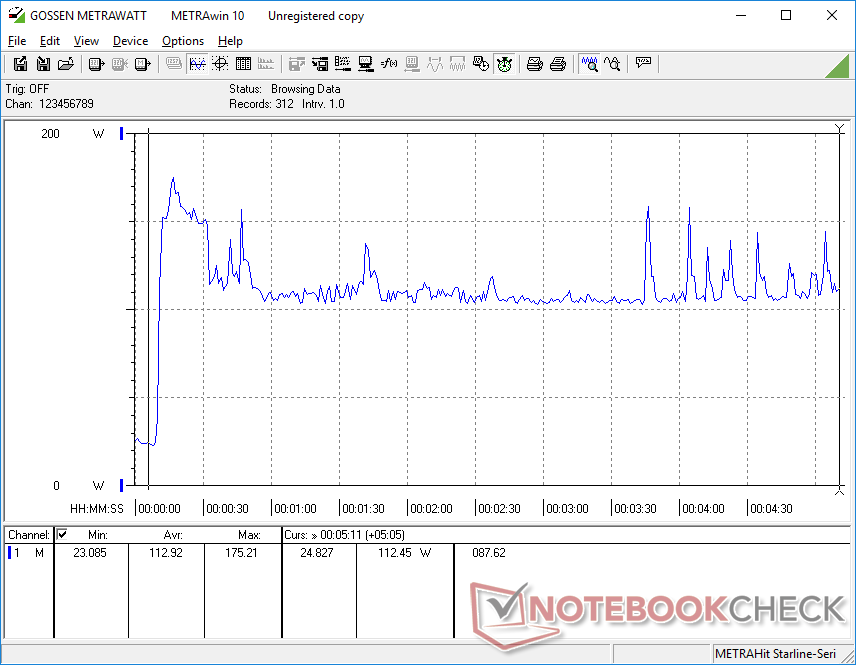Click the Max value 175.21
Image resolution: width=856 pixels, height=665 pixels.
point(241,553)
